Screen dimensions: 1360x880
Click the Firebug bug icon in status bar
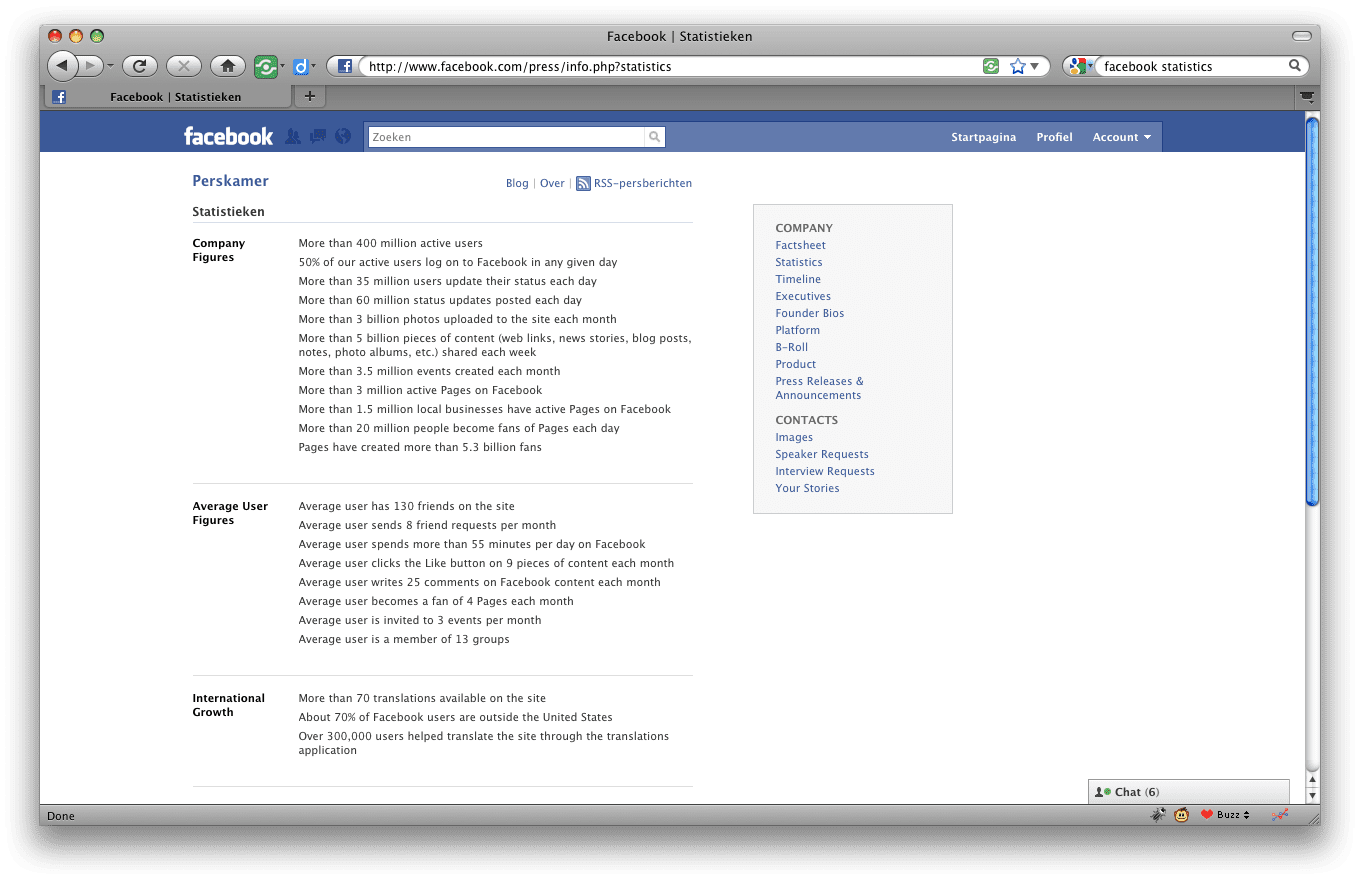tap(1157, 815)
